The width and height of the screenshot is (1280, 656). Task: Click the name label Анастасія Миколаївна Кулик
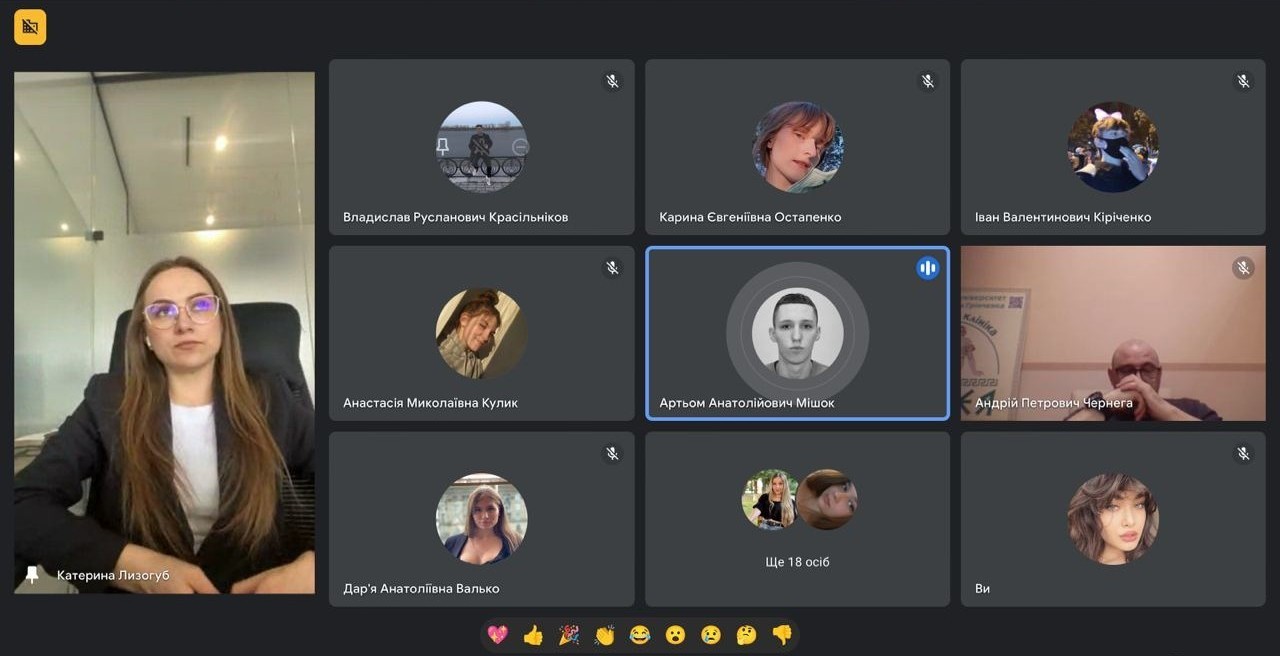click(430, 403)
